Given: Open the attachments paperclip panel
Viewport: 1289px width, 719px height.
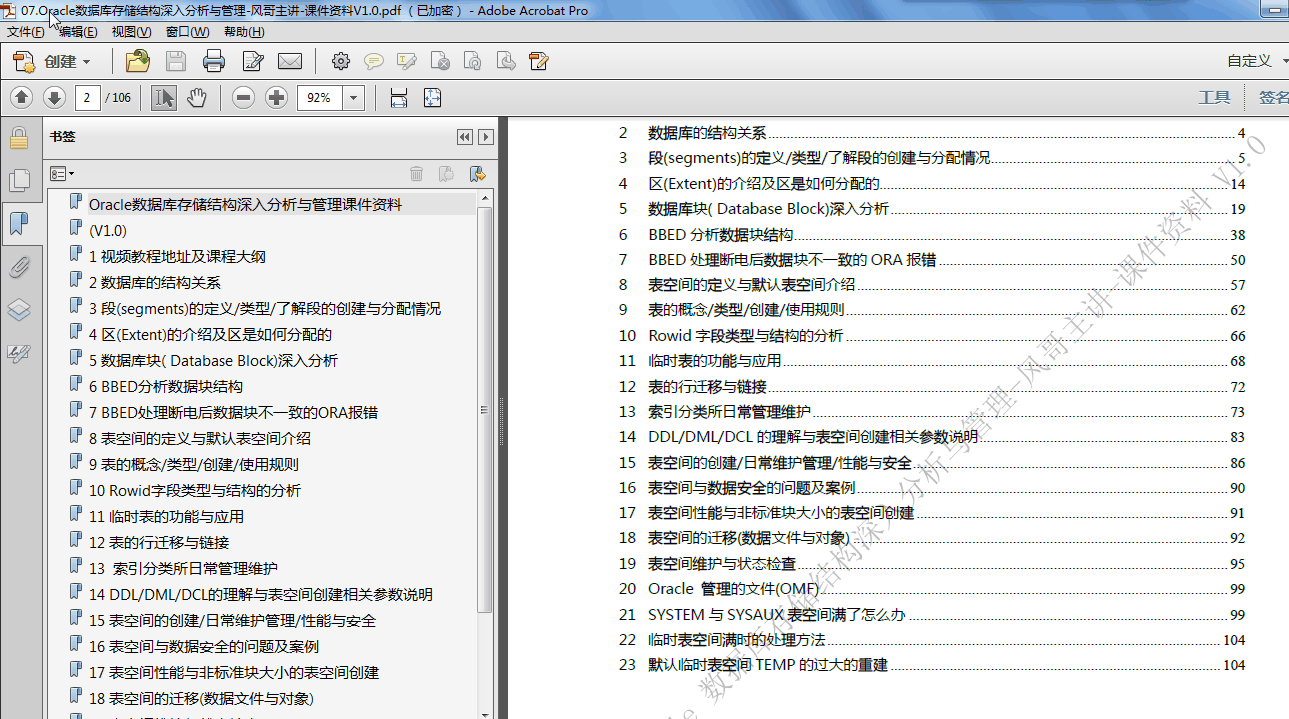Looking at the screenshot, I should tap(19, 267).
